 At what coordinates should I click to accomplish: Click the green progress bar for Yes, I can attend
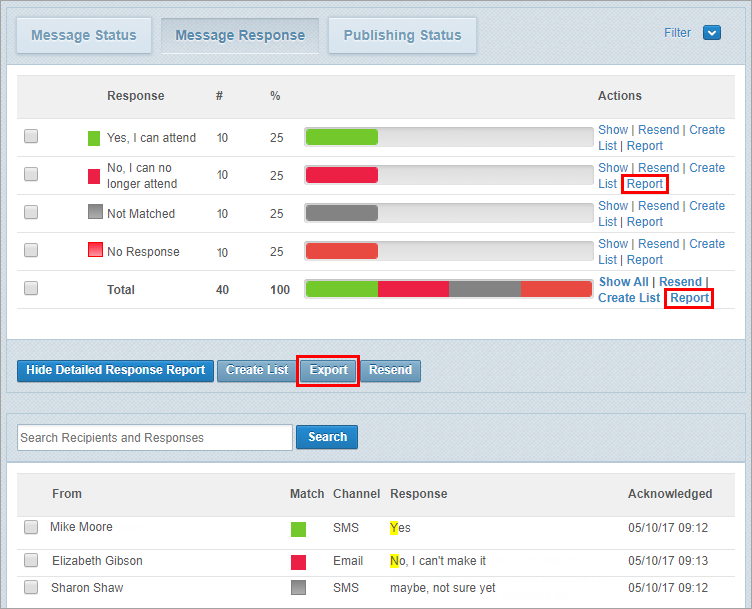(x=342, y=137)
